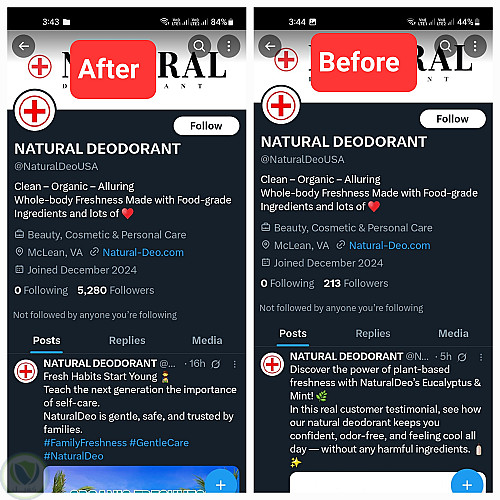Switch to Replies tab in After profile
The height and width of the screenshot is (500, 500).
click(127, 340)
